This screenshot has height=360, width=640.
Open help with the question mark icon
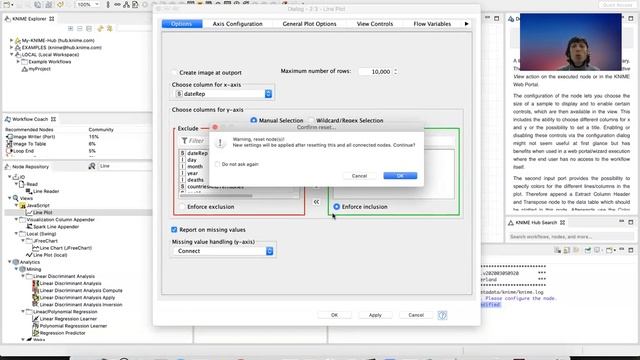pyautogui.click(x=442, y=315)
